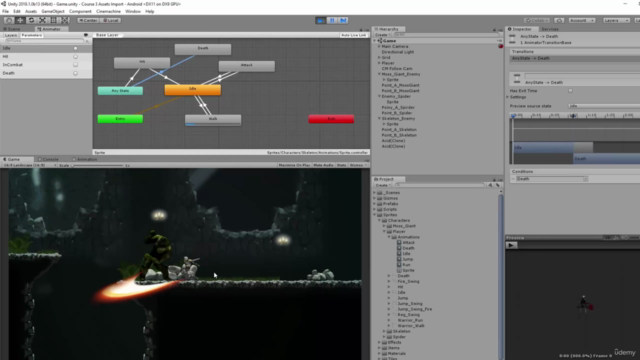640x360 pixels.
Task: Switch to the Services tab
Action: point(550,29)
